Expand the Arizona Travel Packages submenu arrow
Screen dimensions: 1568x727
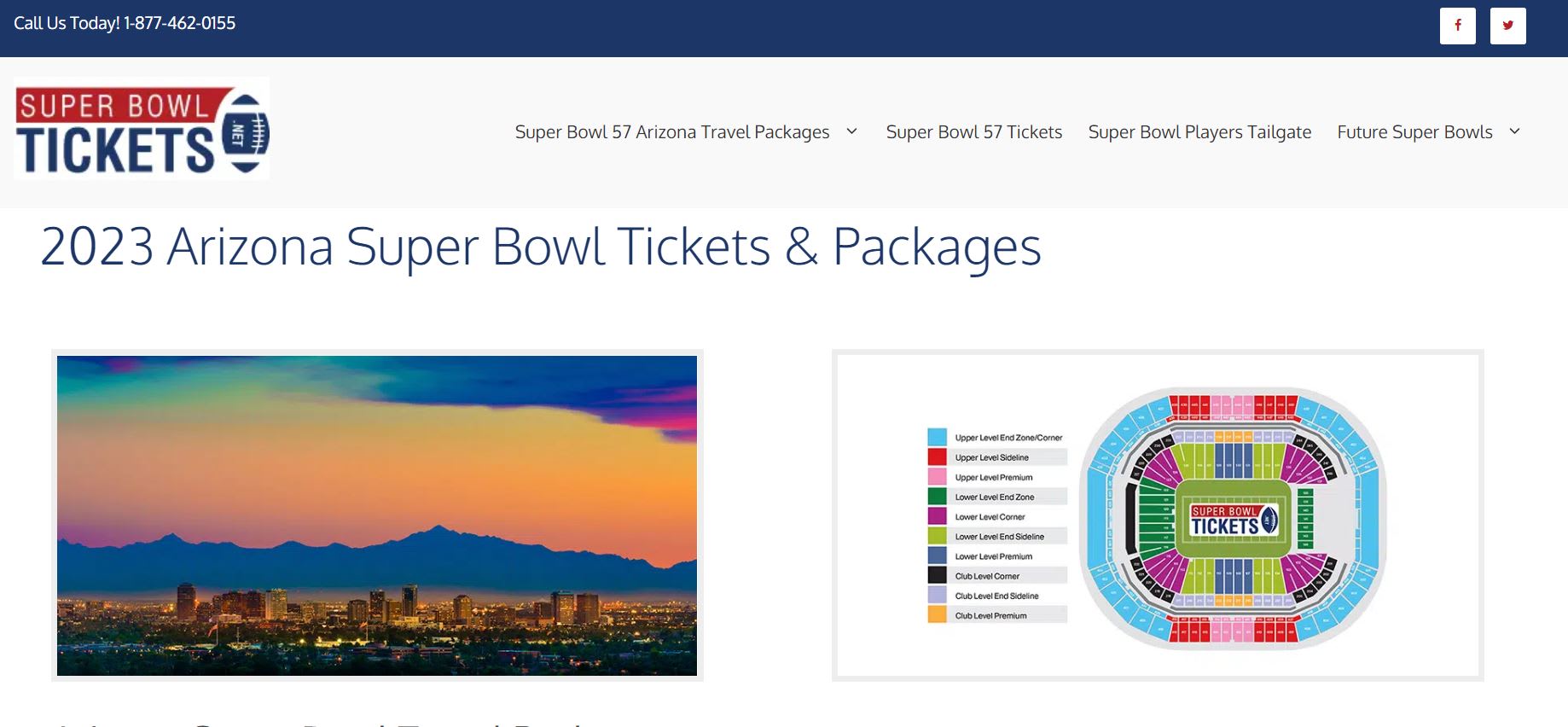(x=851, y=131)
